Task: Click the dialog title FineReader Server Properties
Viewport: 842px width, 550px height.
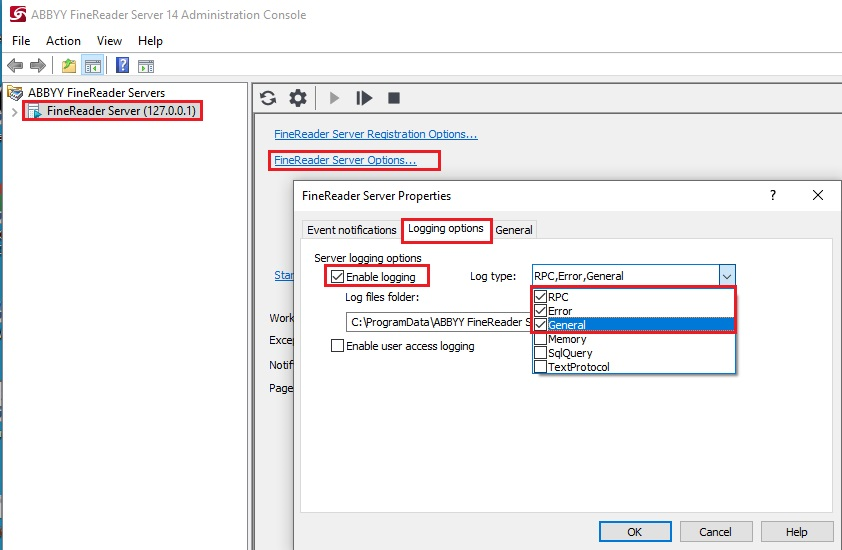Action: (376, 196)
